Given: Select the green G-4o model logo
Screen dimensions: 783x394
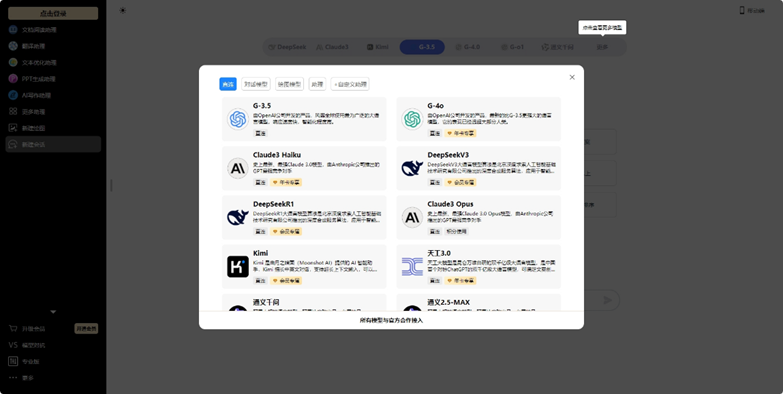Looking at the screenshot, I should click(412, 119).
